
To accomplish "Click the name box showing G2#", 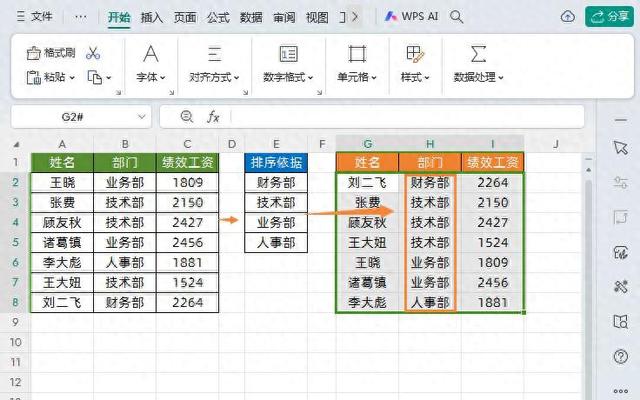I will 73,117.
